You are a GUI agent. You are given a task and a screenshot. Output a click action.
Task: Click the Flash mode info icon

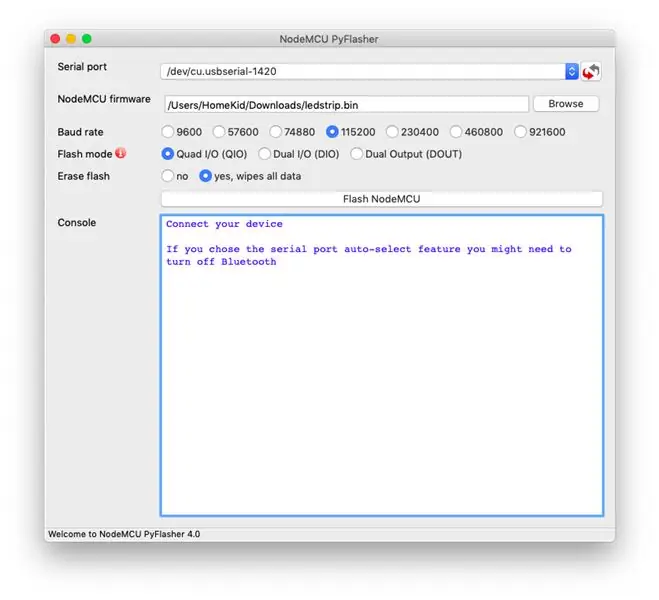pyautogui.click(x=121, y=153)
